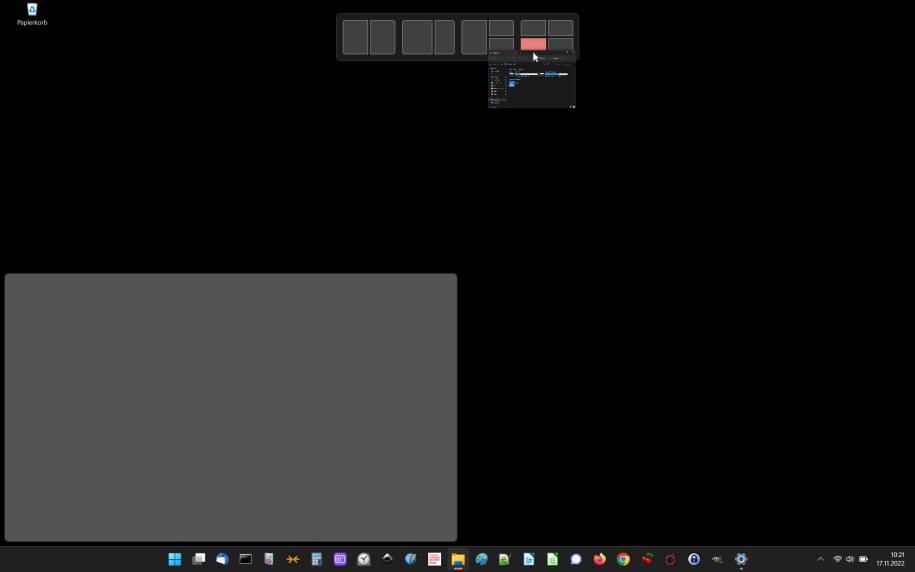The image size is (915, 572).
Task: Open the Clock app in taskbar
Action: (364, 559)
